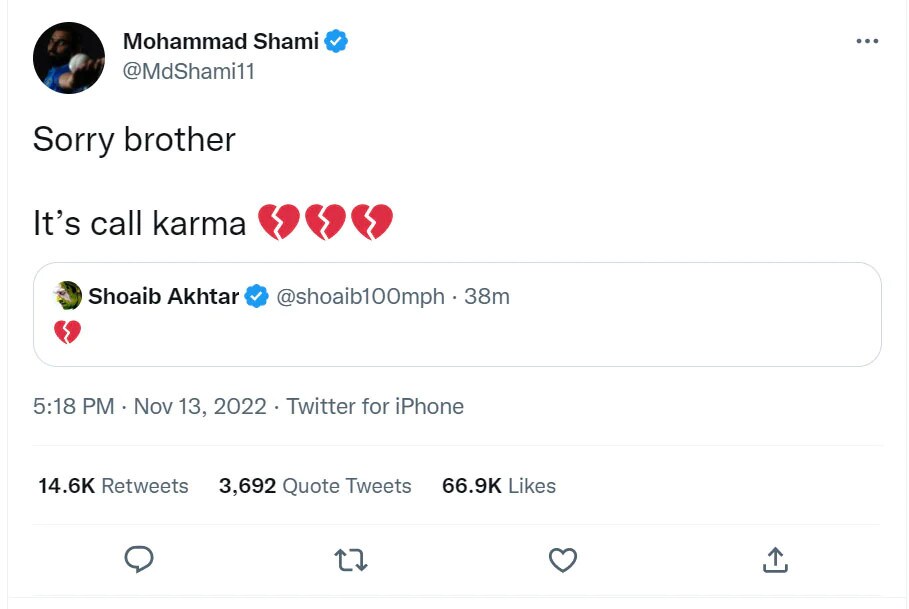Click the 5:18 PM · Nov 13, 2022 timestamp

click(x=149, y=406)
